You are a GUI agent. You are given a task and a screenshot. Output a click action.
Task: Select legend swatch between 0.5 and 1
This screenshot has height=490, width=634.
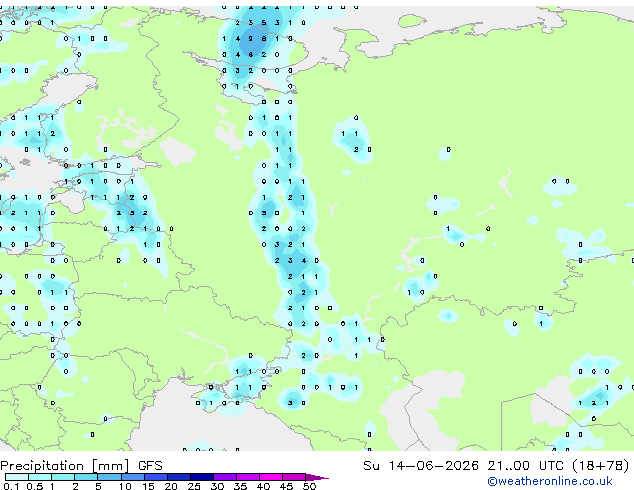point(40,477)
